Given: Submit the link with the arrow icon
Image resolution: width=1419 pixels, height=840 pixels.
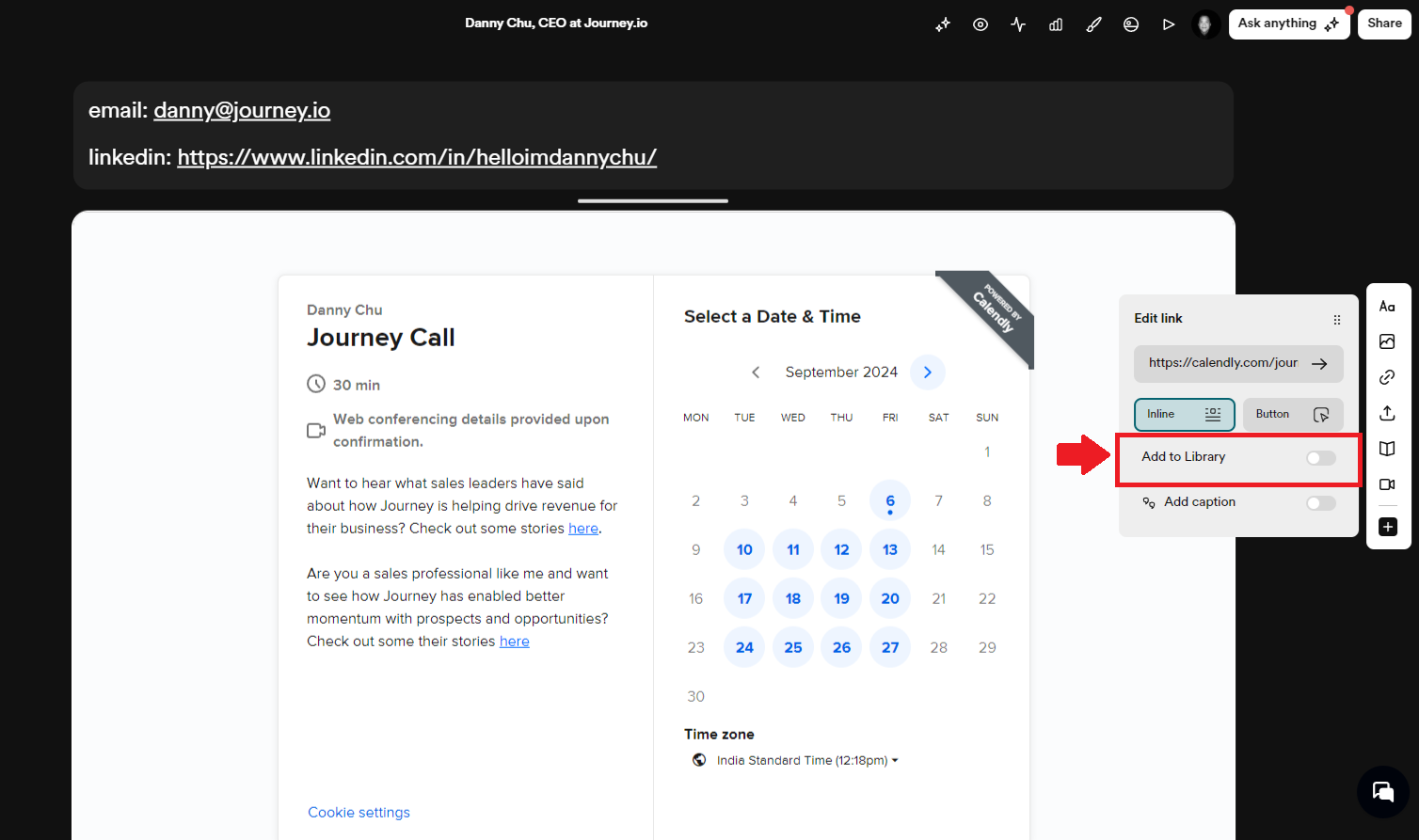Looking at the screenshot, I should [x=1320, y=364].
